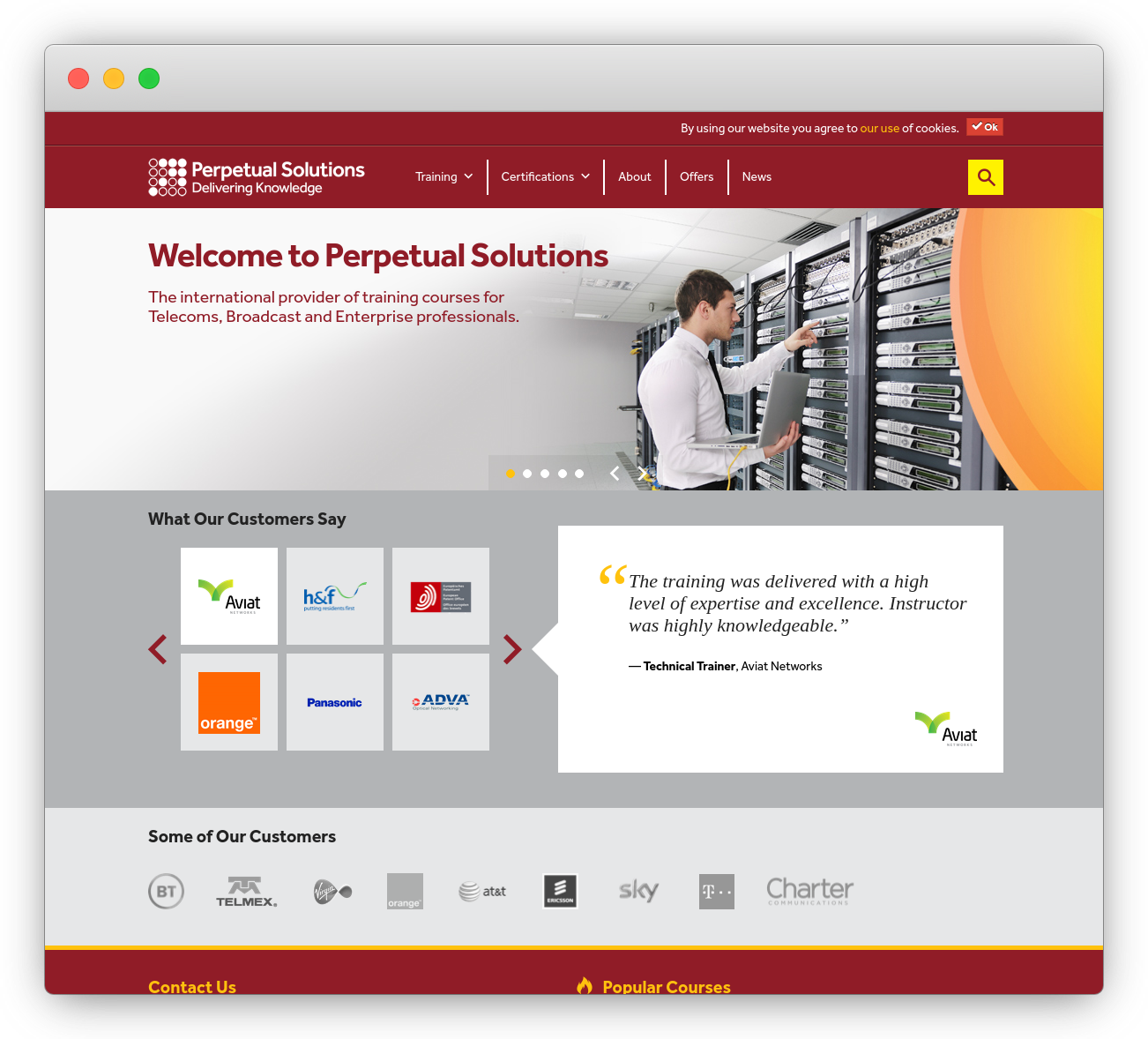Click the grey Orange customer logo
The height and width of the screenshot is (1039, 1148).
[x=405, y=891]
